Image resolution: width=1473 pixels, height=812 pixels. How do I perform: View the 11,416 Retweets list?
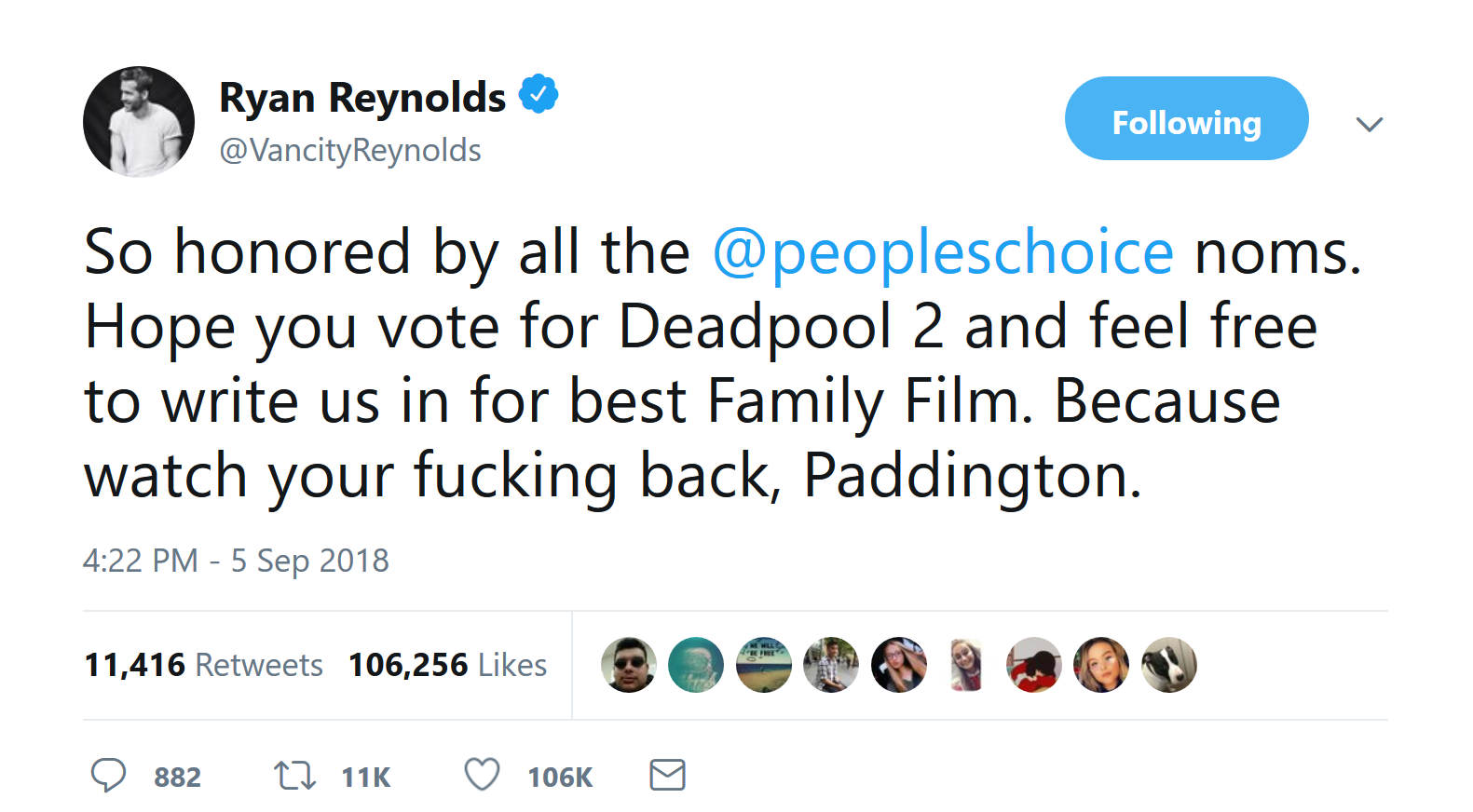coord(203,664)
